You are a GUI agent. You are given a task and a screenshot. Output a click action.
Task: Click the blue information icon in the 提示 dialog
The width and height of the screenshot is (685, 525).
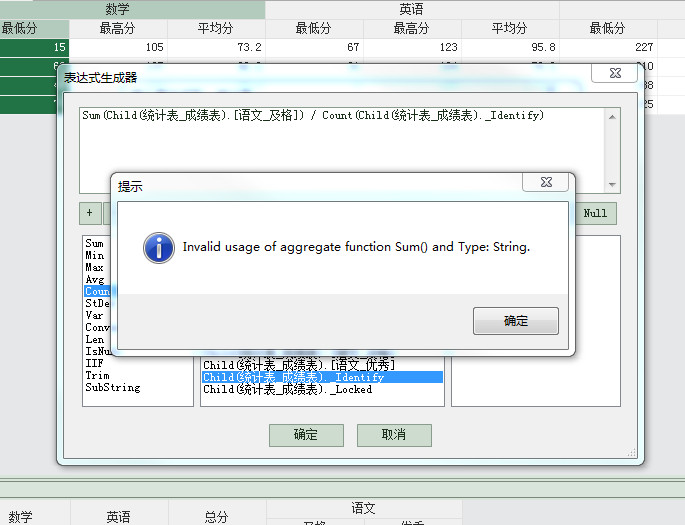tap(159, 248)
